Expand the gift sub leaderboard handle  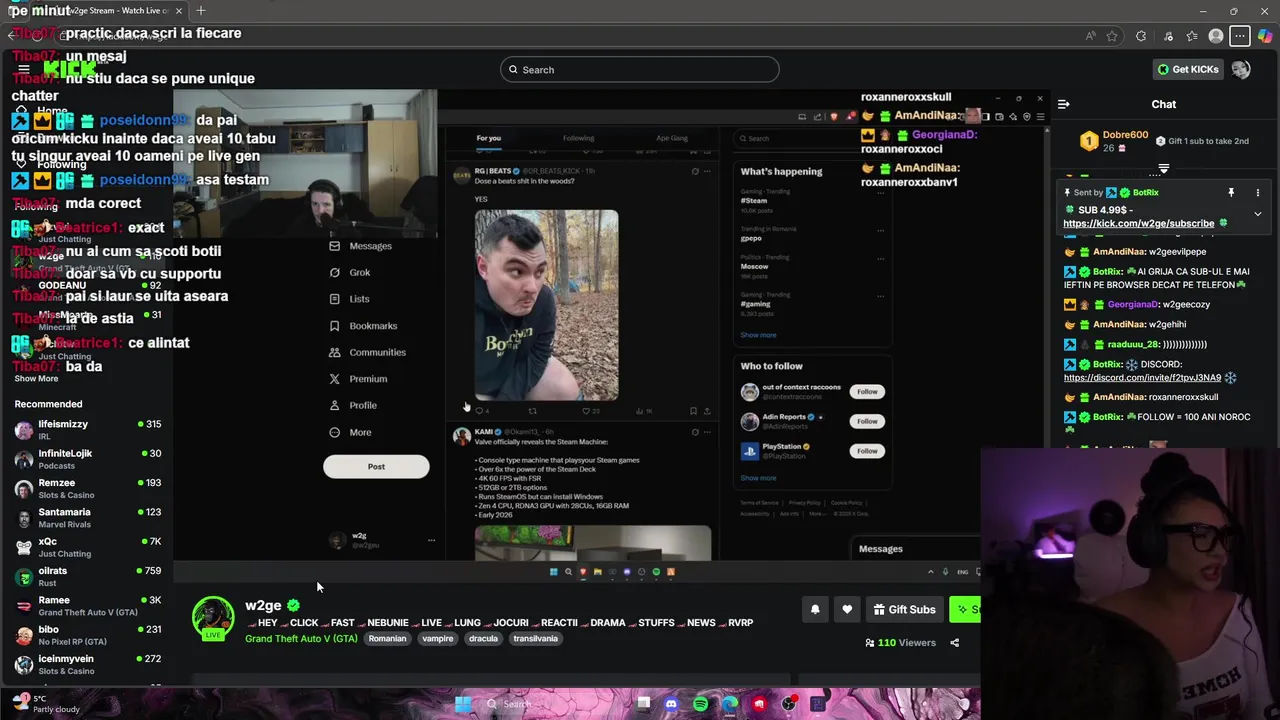tap(1164, 169)
